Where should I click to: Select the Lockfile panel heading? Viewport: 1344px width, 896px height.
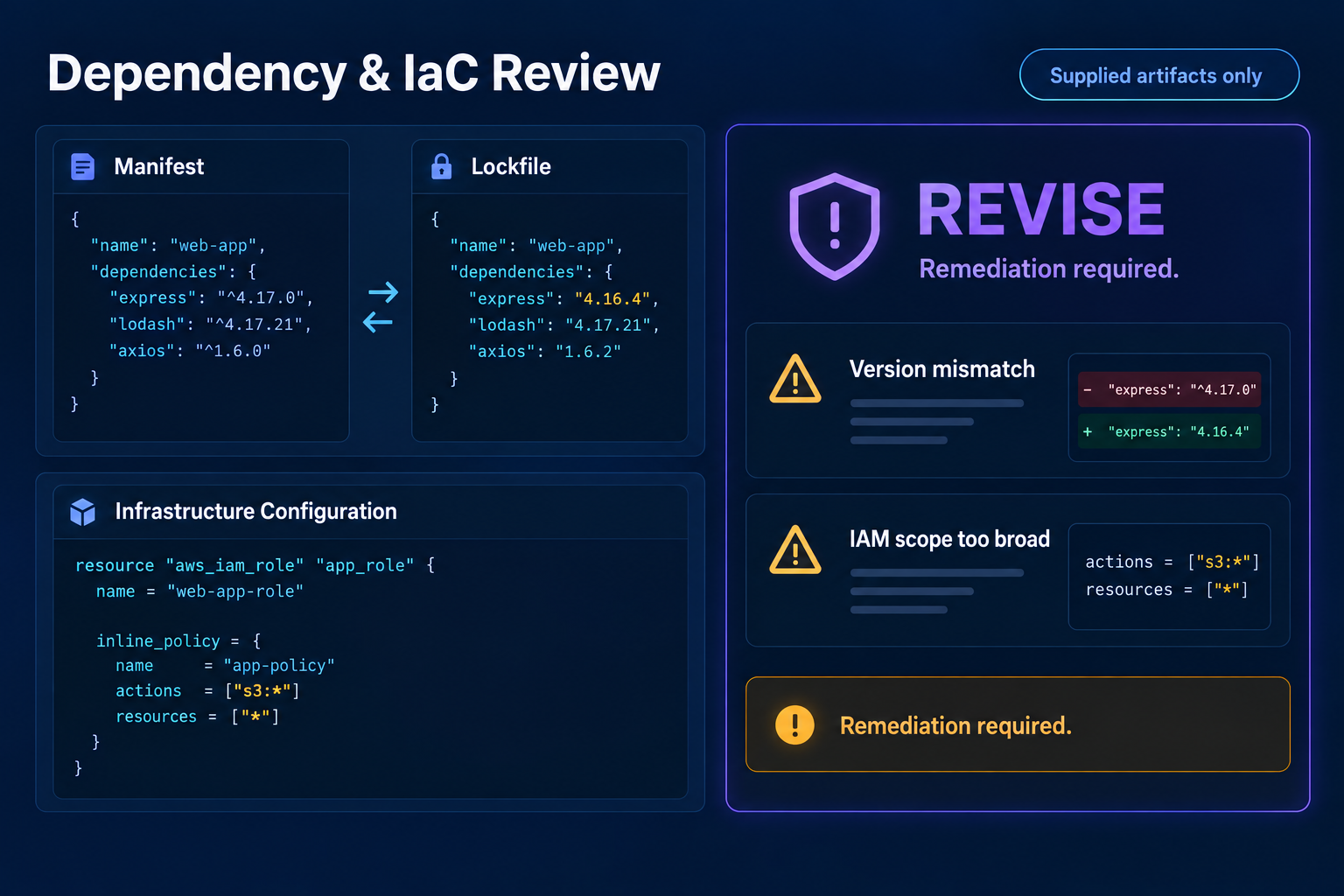[511, 166]
